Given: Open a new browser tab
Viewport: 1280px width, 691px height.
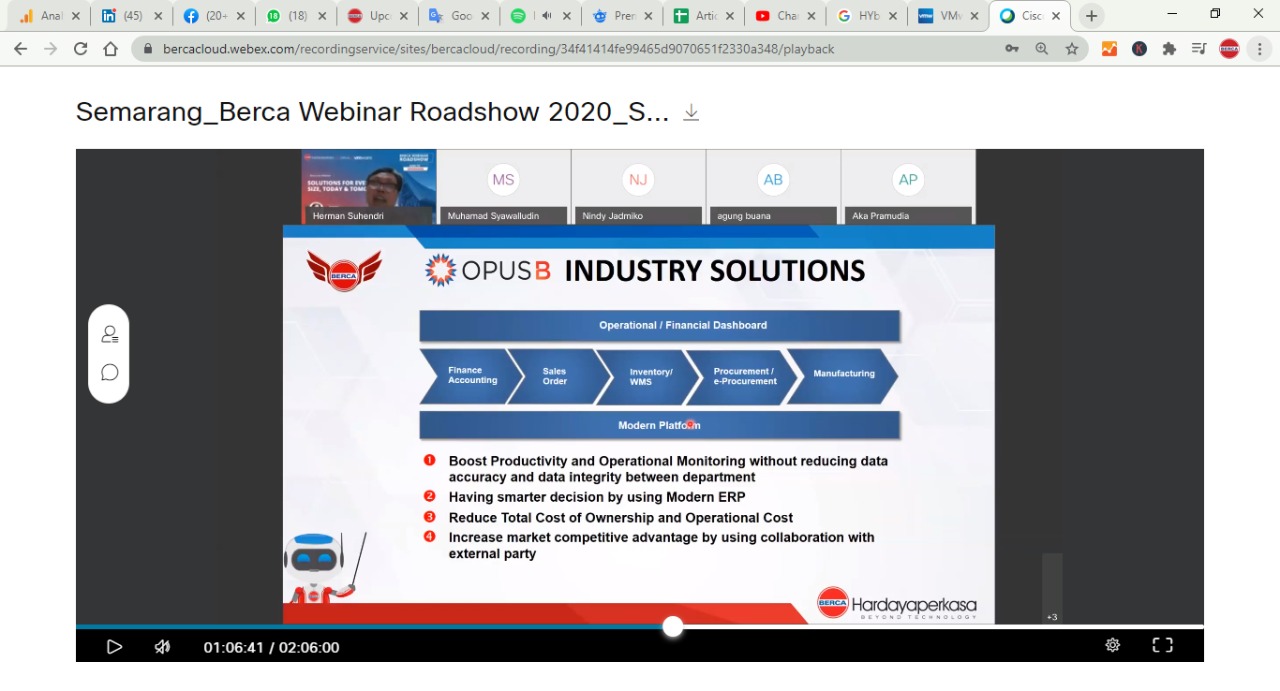Looking at the screenshot, I should click(x=1091, y=16).
